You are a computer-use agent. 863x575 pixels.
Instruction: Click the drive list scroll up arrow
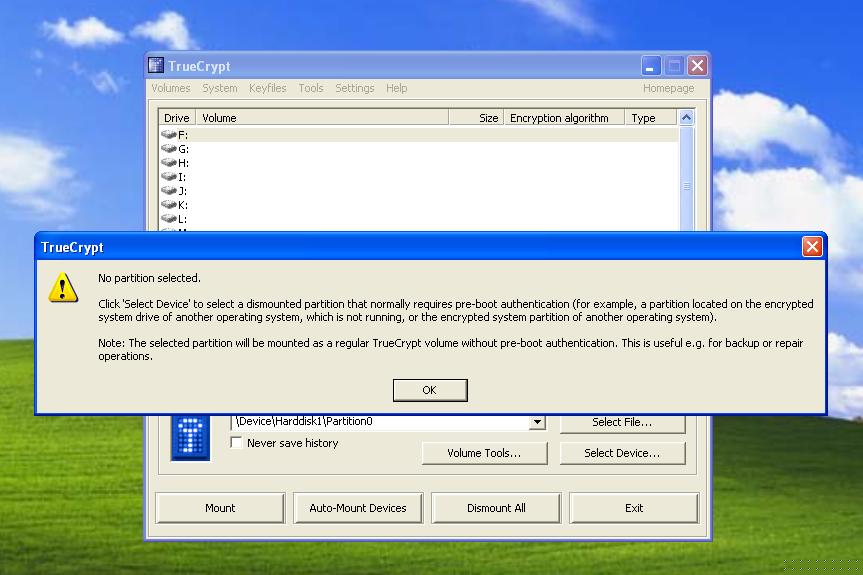686,117
